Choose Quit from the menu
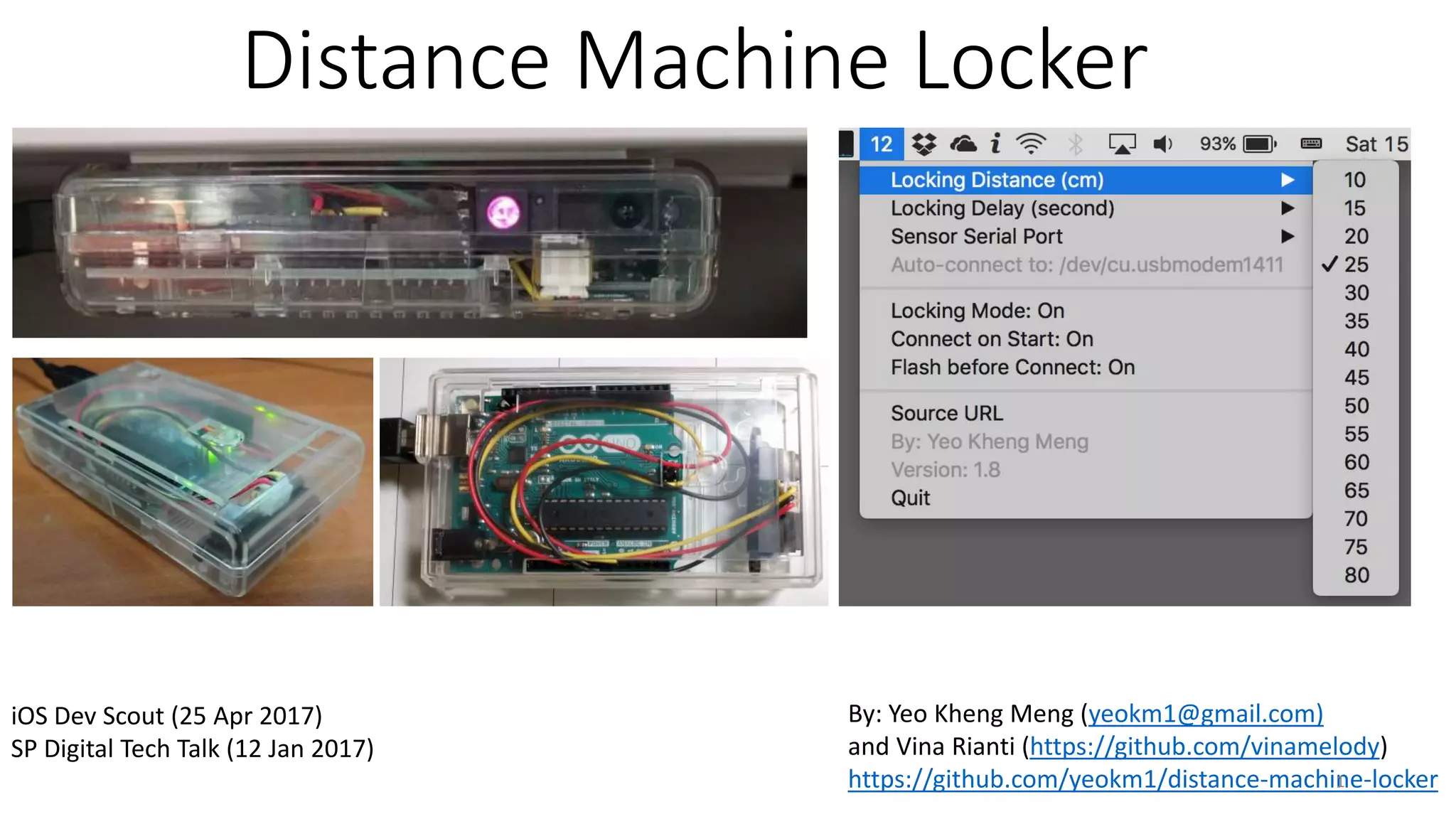 1086,498
